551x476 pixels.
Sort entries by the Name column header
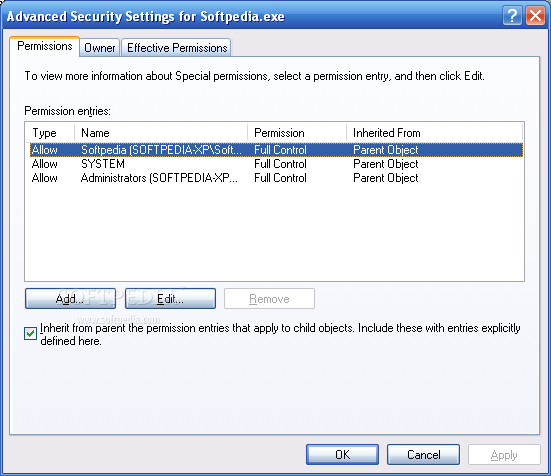161,133
